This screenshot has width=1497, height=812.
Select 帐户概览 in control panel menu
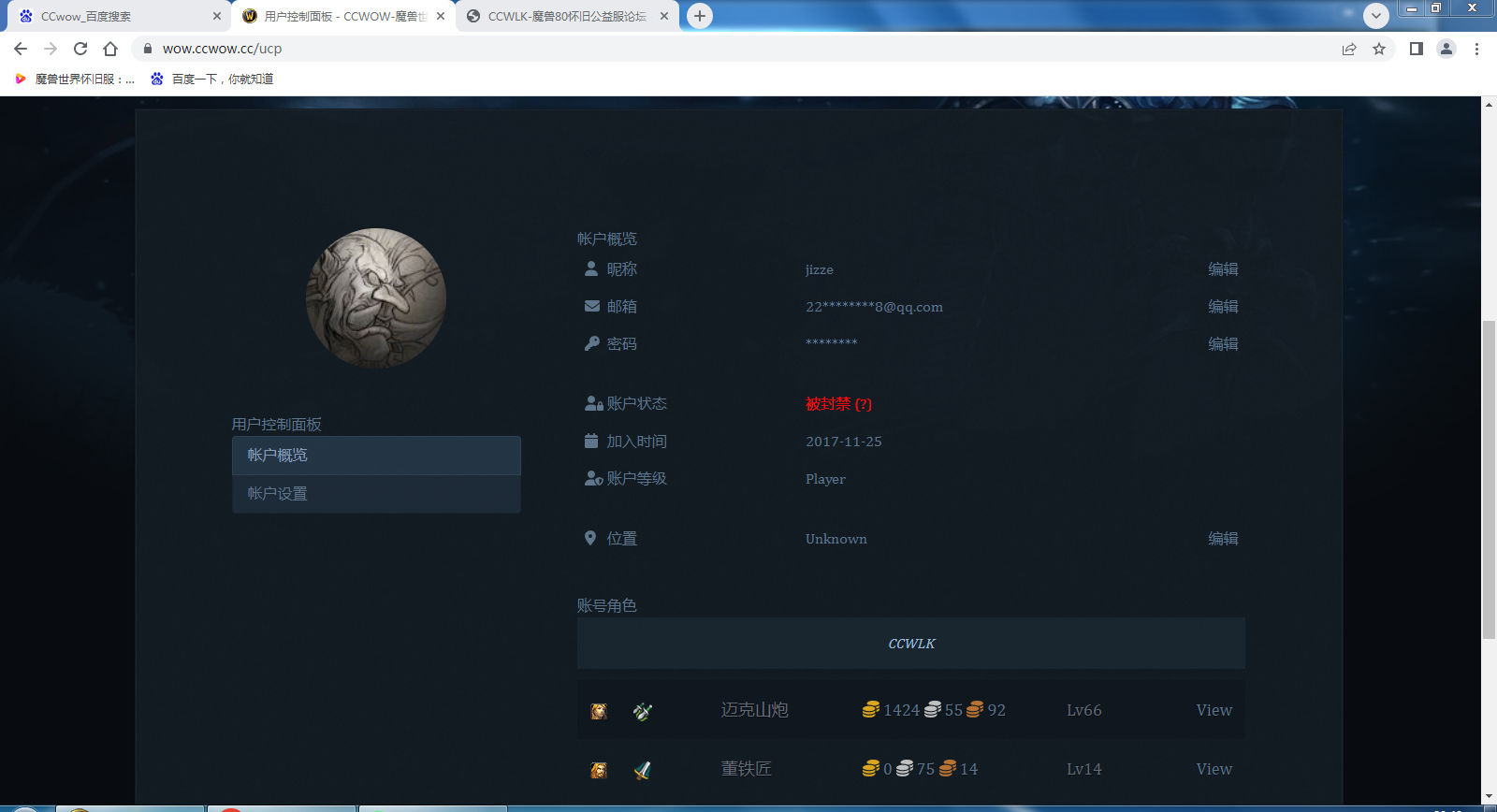click(376, 456)
